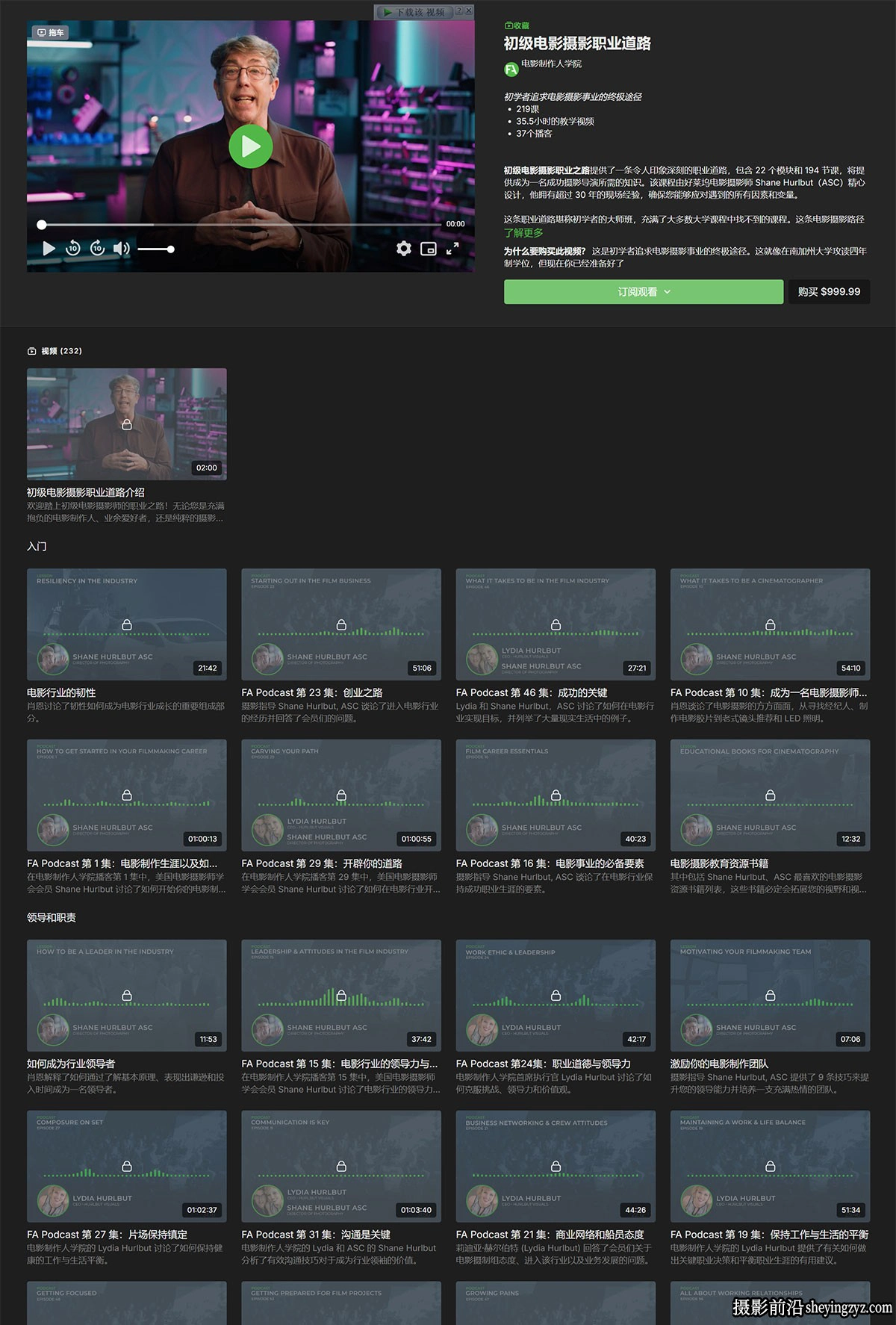Click the help icon on the download toolbar
Image resolution: width=896 pixels, height=1325 pixels.
[x=460, y=11]
